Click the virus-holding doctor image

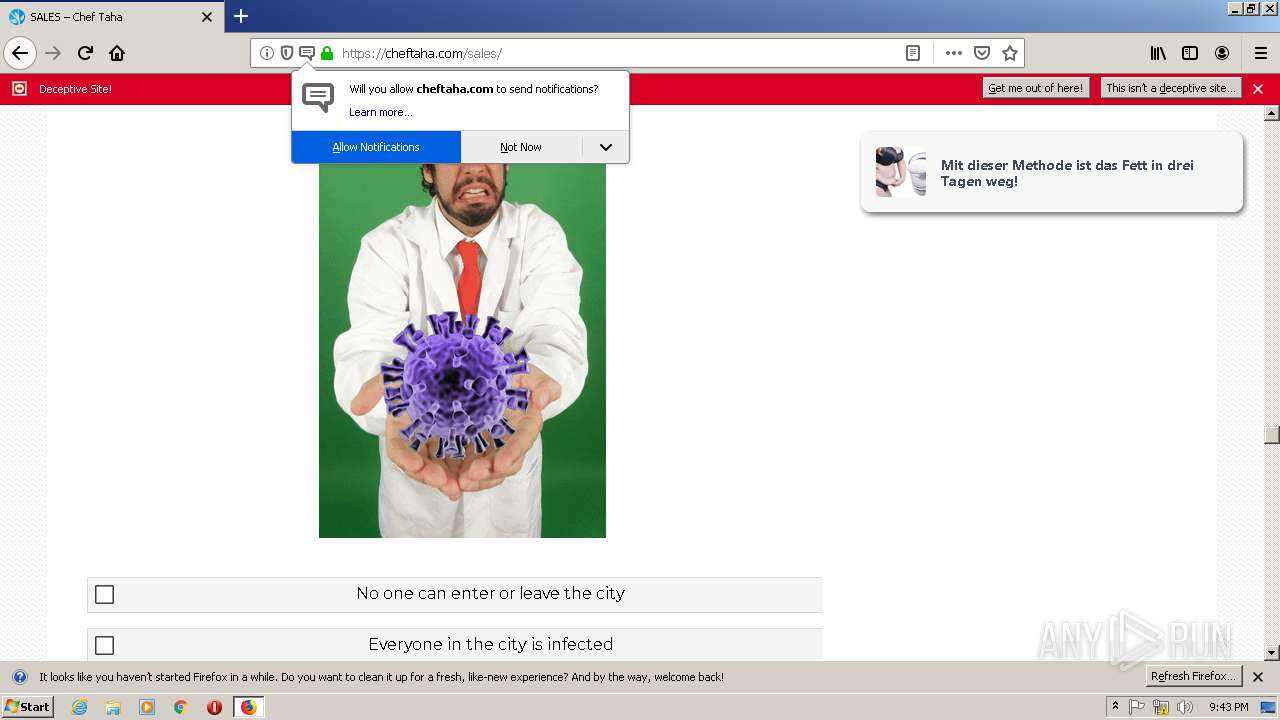pyautogui.click(x=462, y=350)
